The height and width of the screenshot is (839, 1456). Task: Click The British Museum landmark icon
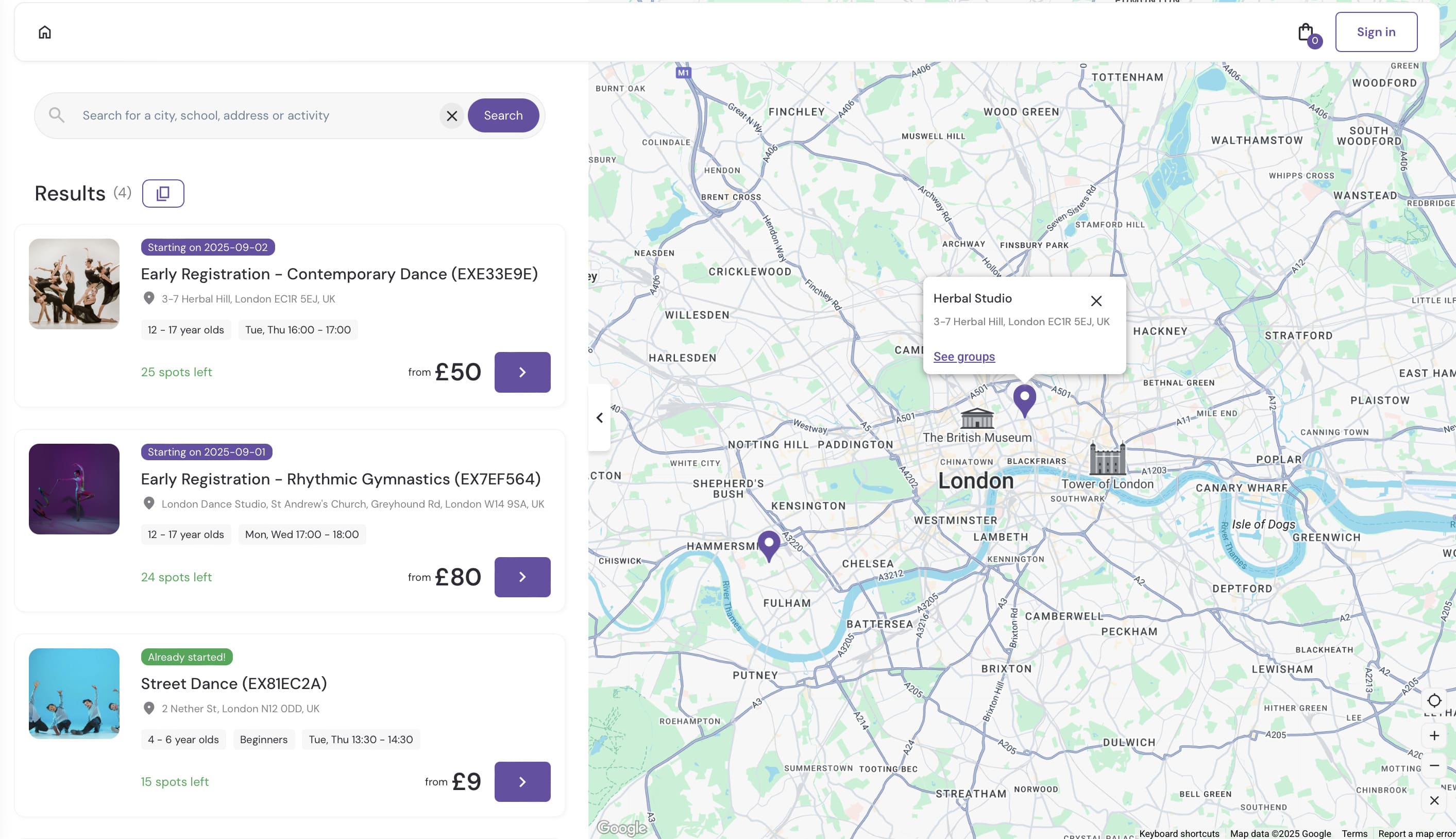click(x=977, y=418)
